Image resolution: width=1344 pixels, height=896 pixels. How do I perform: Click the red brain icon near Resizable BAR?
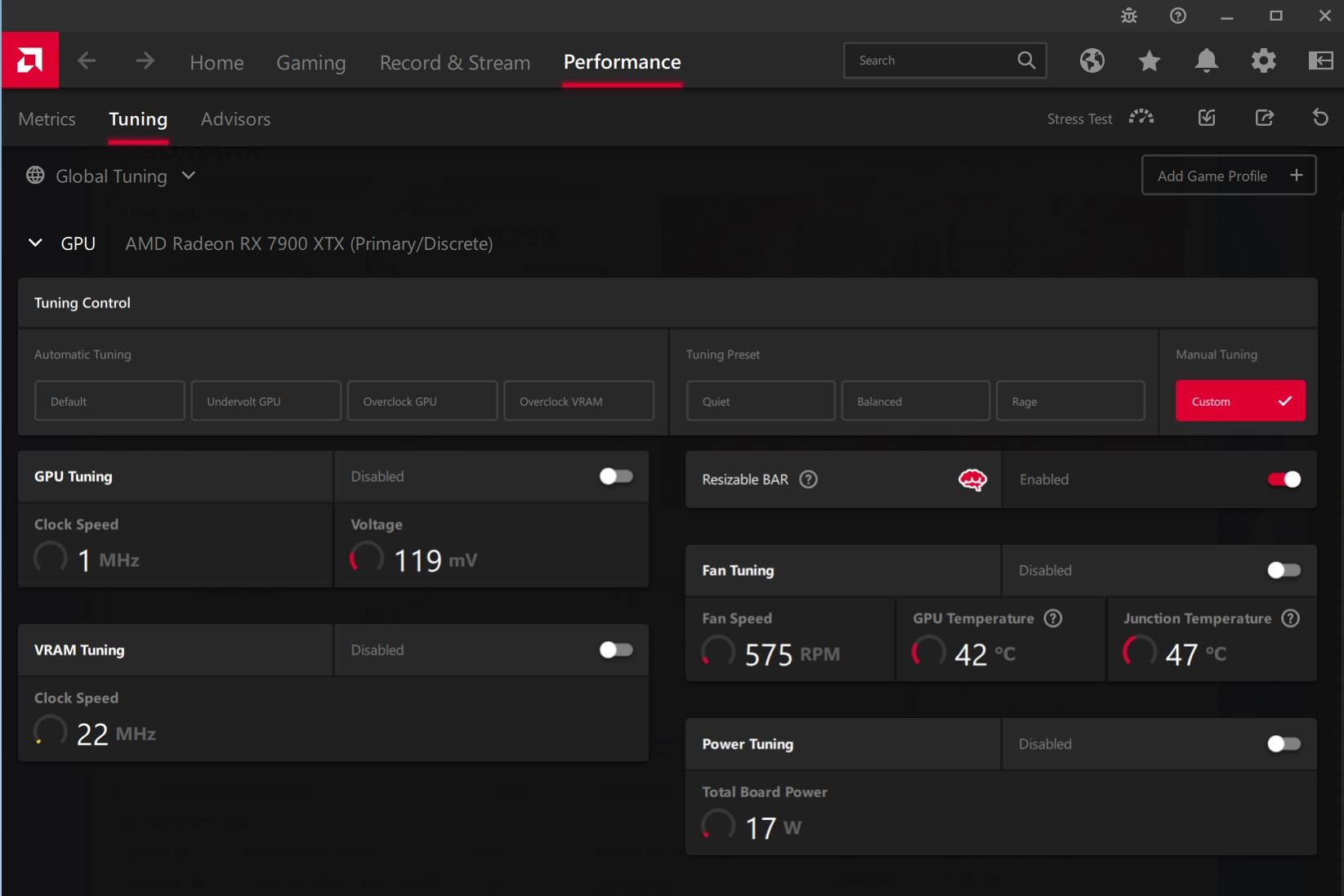972,479
